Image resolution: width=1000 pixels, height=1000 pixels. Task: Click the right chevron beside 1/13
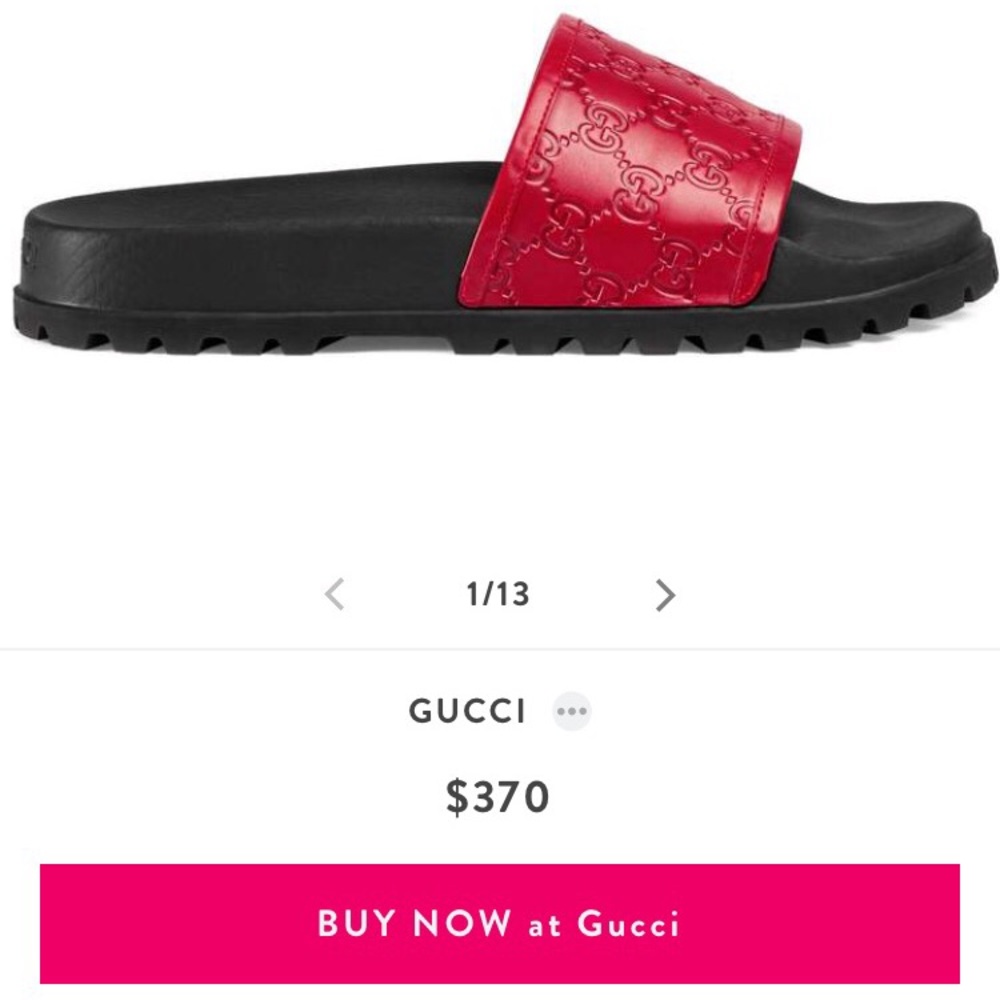(x=665, y=595)
